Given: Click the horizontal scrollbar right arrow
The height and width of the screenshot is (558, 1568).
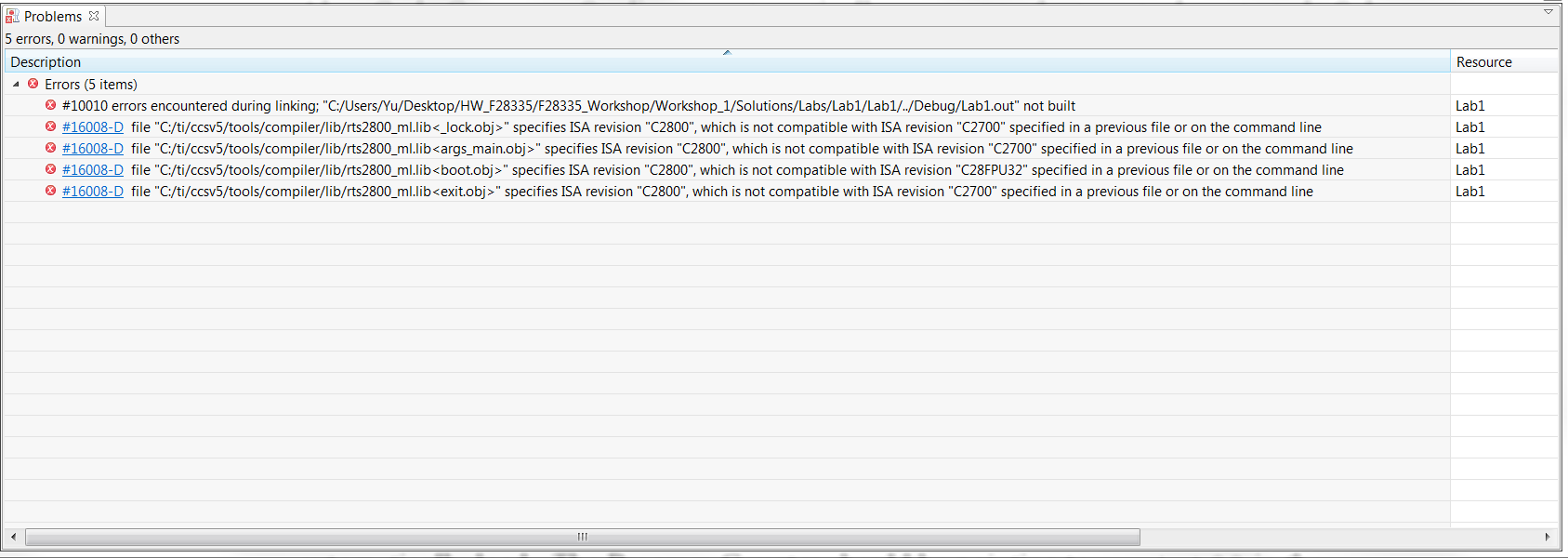Looking at the screenshot, I should coord(1548,537).
